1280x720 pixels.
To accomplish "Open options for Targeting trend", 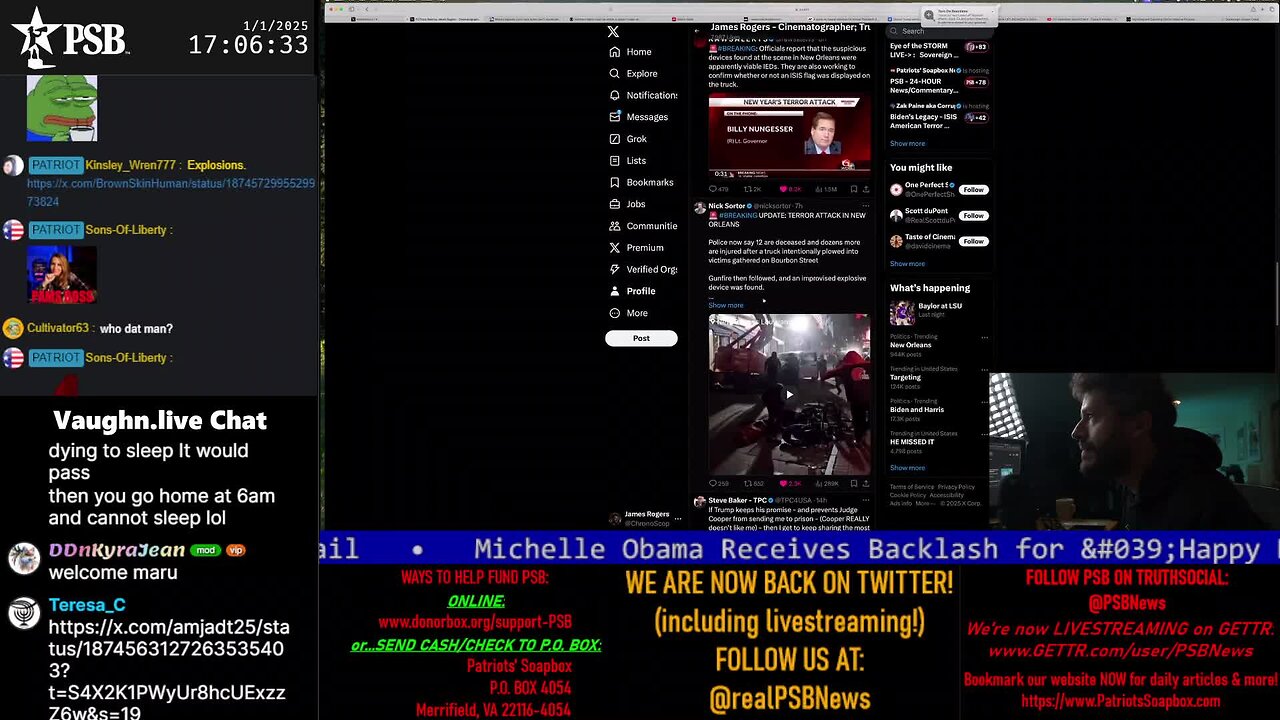I will 984,369.
